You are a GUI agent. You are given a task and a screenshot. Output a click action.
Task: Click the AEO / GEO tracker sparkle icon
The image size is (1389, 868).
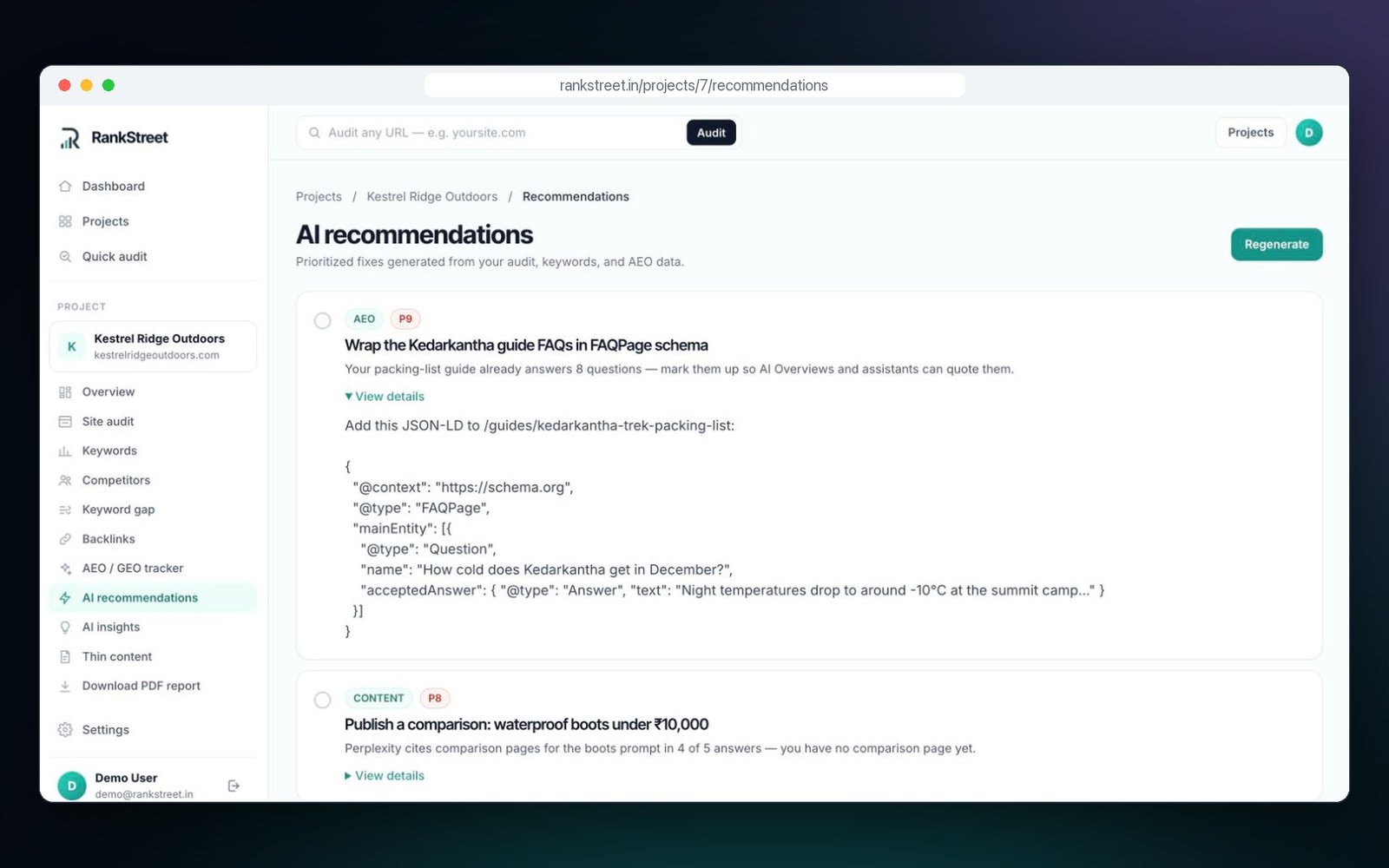tap(65, 569)
